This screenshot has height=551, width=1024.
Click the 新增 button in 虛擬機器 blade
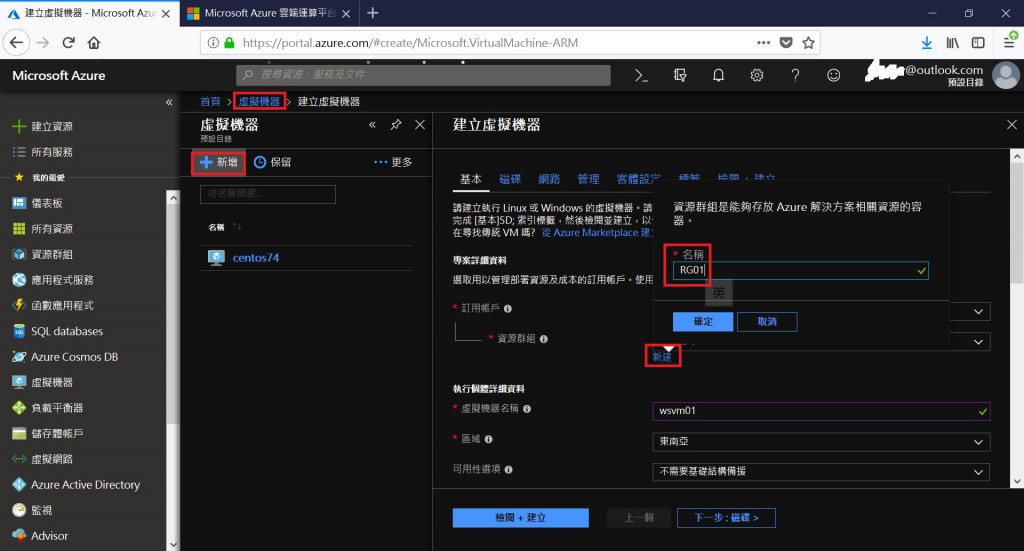pyautogui.click(x=219, y=162)
